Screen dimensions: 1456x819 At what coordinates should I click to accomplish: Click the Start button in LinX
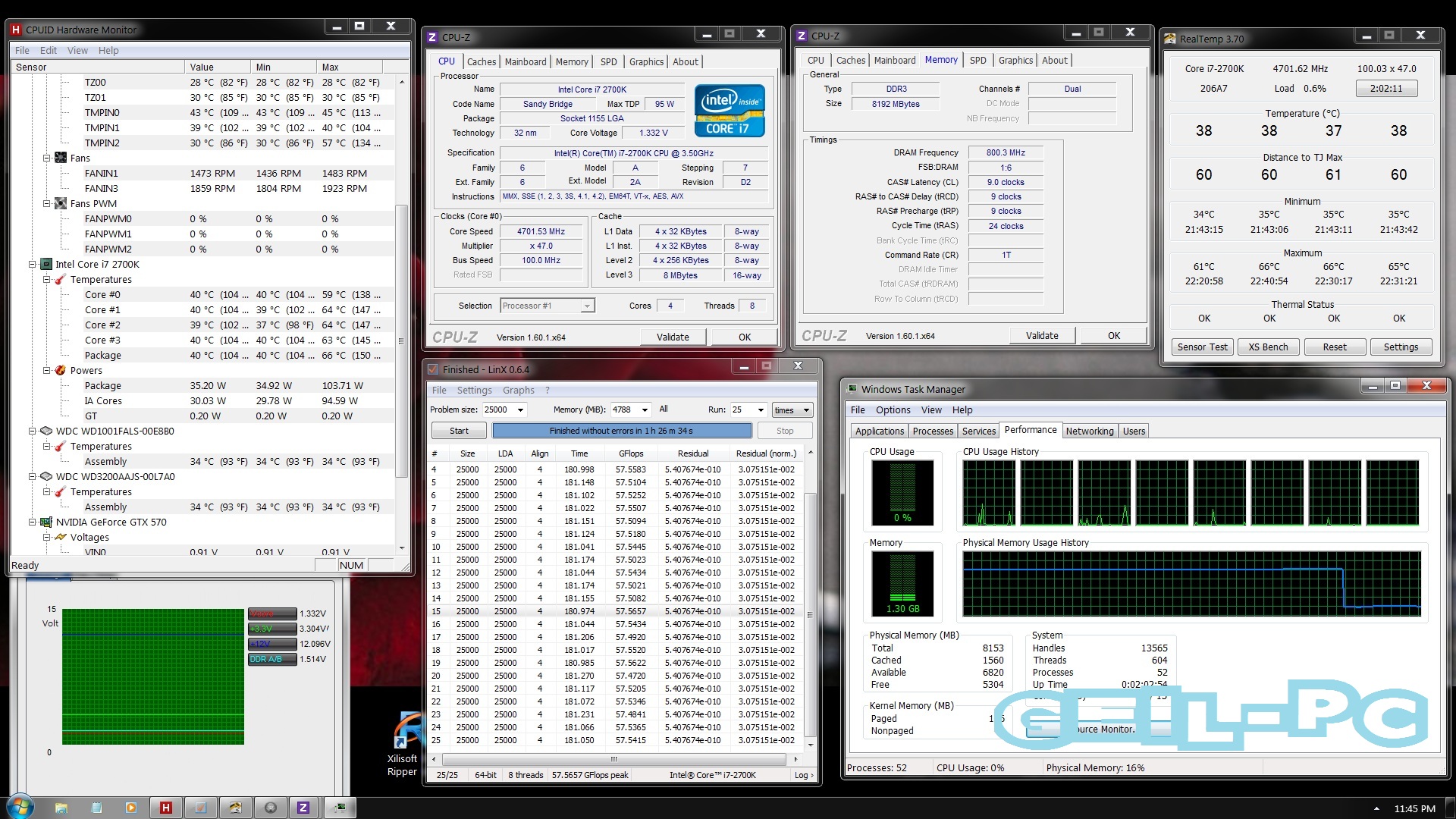click(459, 431)
